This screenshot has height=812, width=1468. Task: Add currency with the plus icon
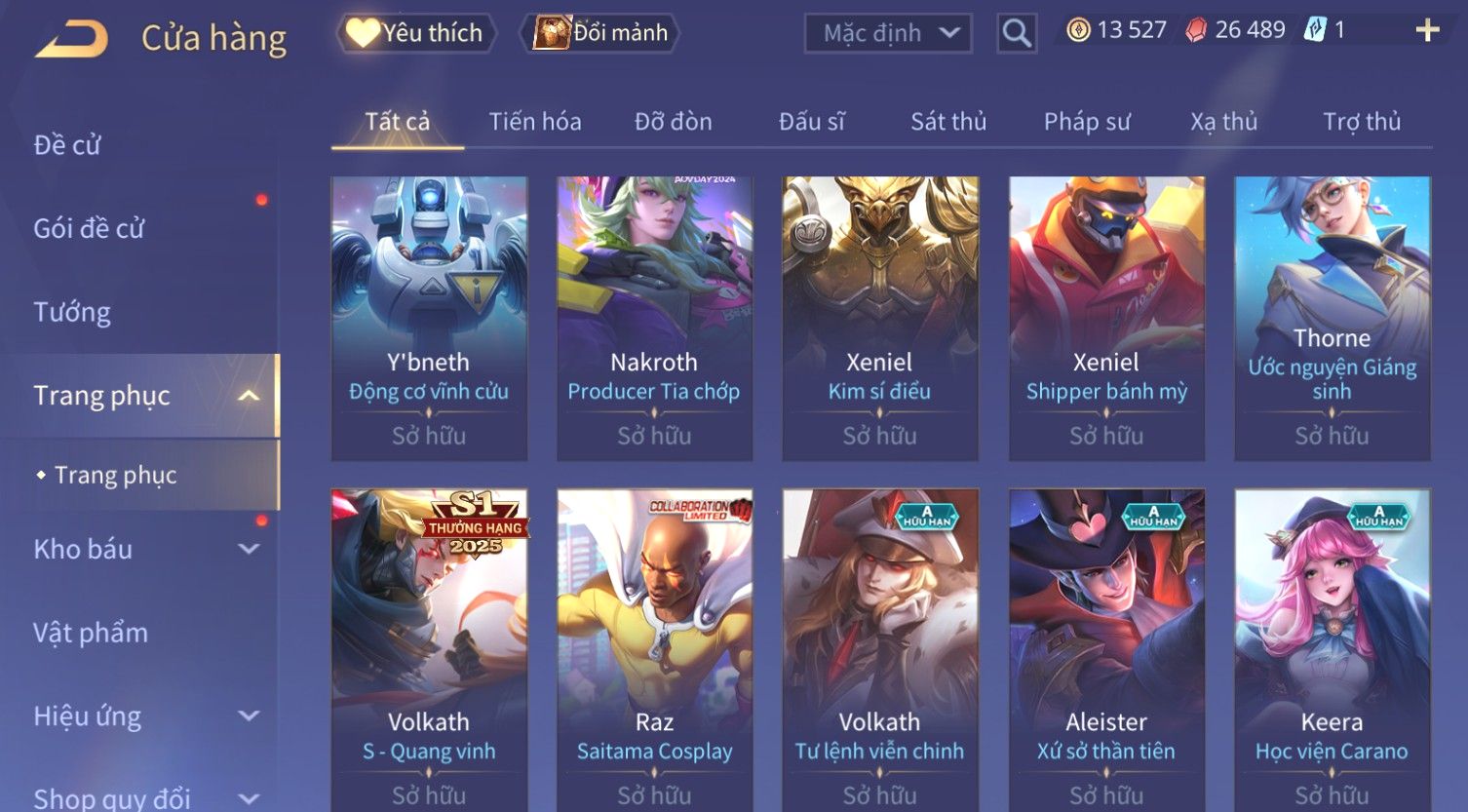coord(1427,30)
